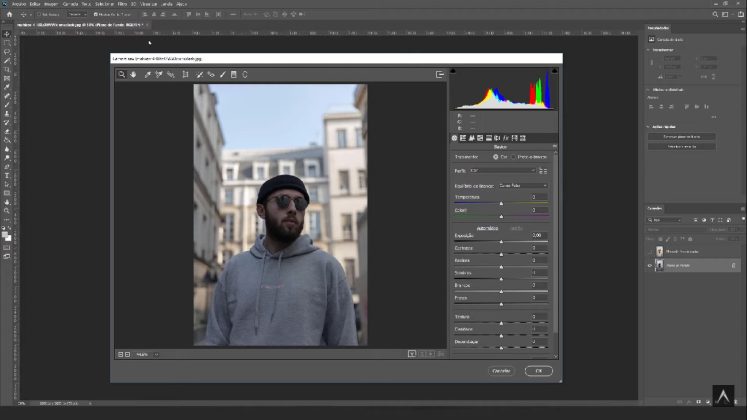747x420 pixels.
Task: Click the first Quick Actions button in Properties
Action: pos(682,137)
